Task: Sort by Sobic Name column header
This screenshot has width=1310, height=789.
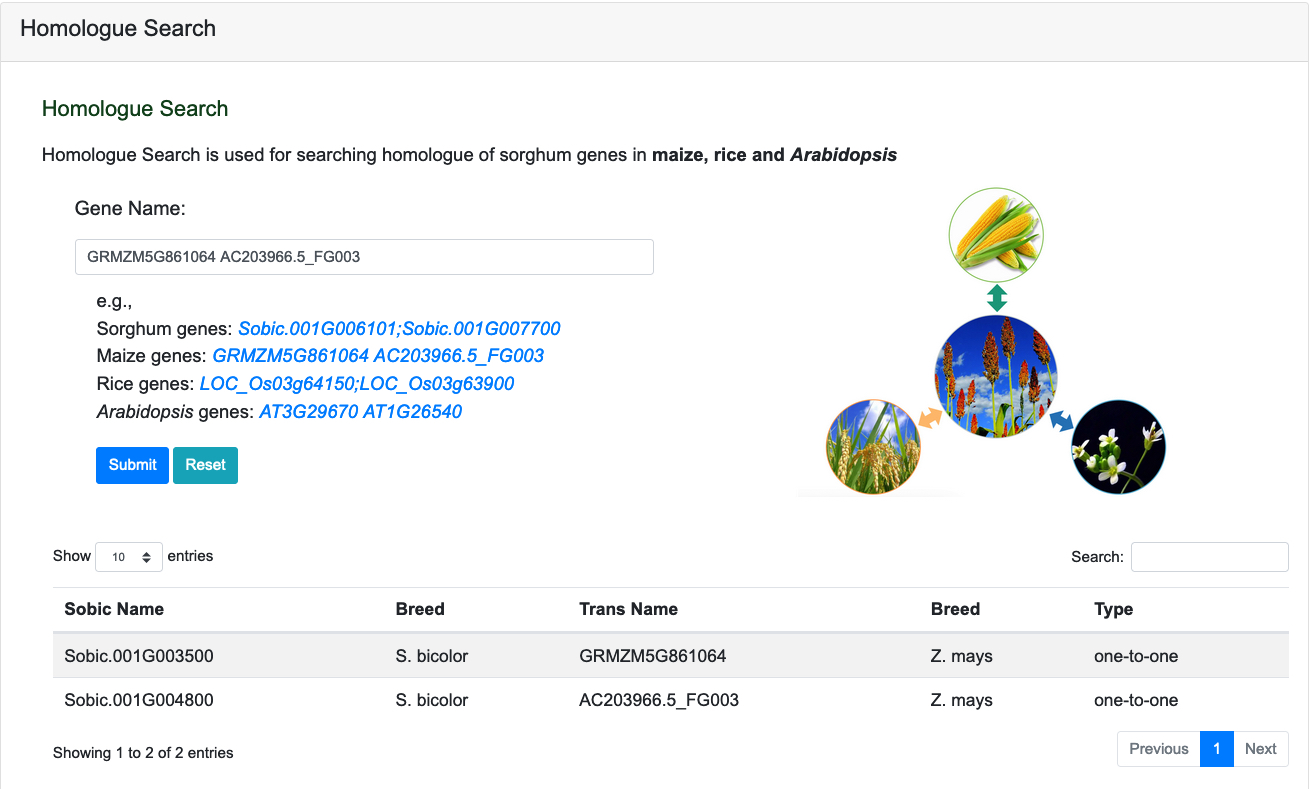Action: [x=114, y=609]
